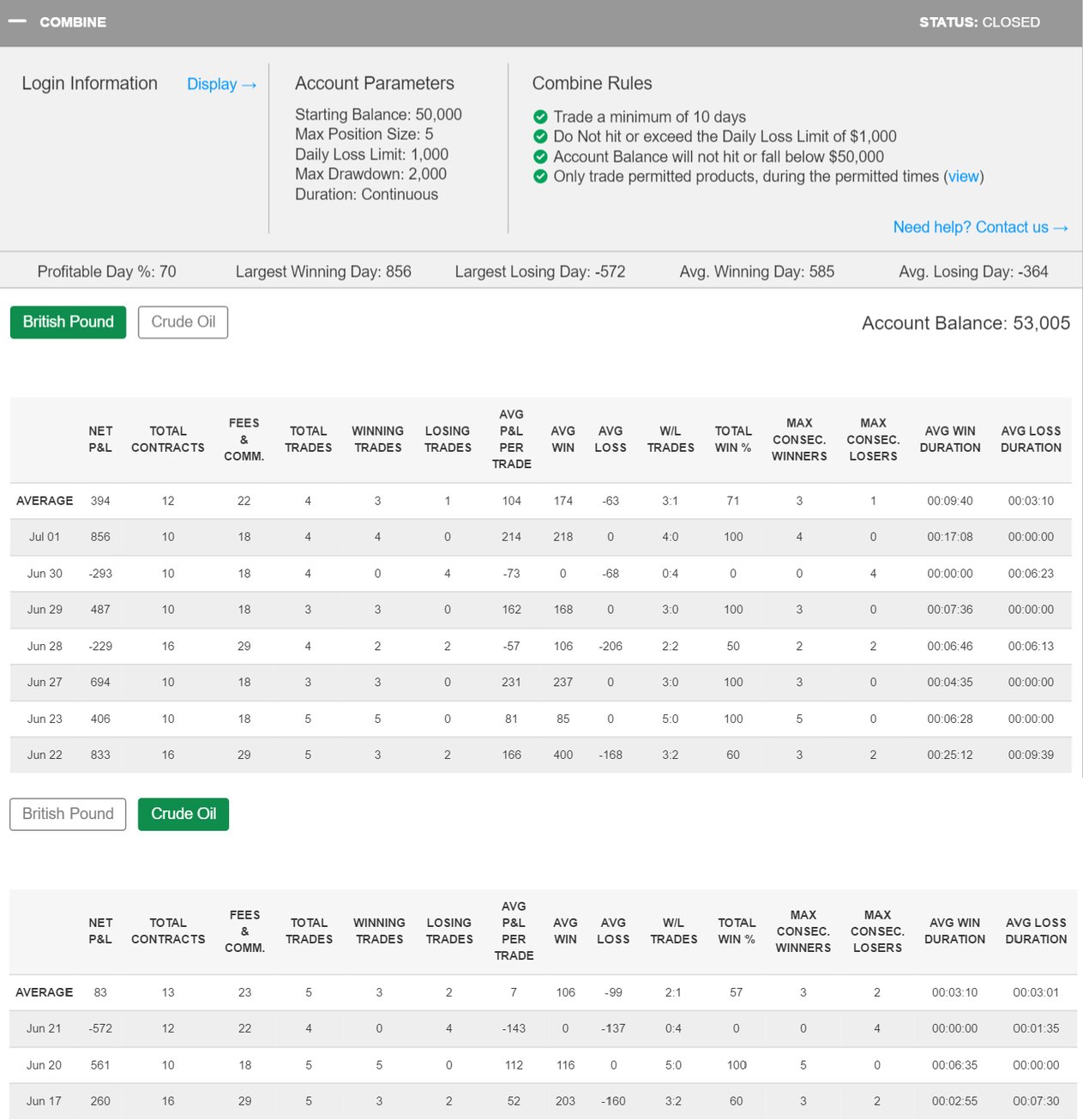1083x1120 pixels.
Task: Click the Jun 28 row date
Action: [45, 647]
